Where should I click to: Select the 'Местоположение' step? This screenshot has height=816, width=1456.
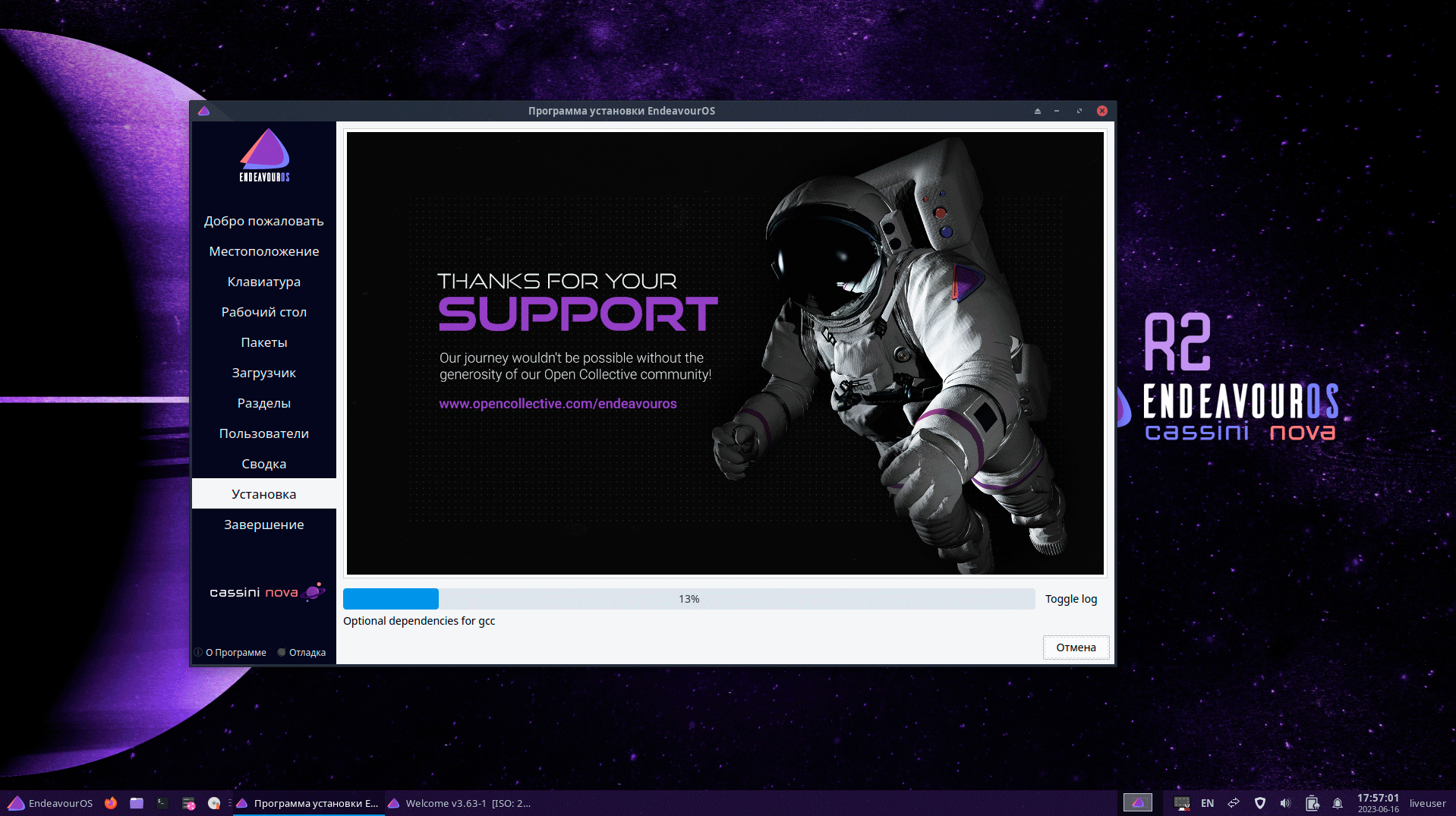tap(264, 251)
